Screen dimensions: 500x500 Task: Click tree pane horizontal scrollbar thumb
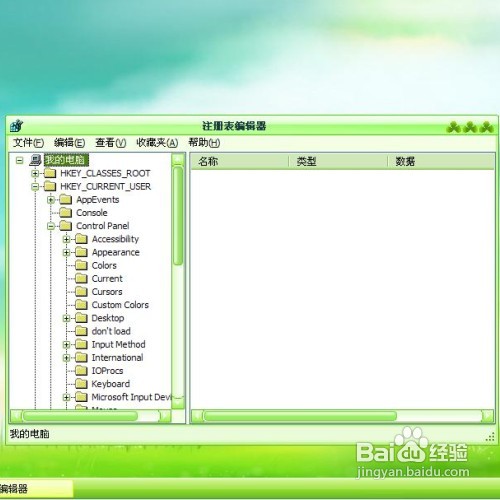[x=80, y=416]
